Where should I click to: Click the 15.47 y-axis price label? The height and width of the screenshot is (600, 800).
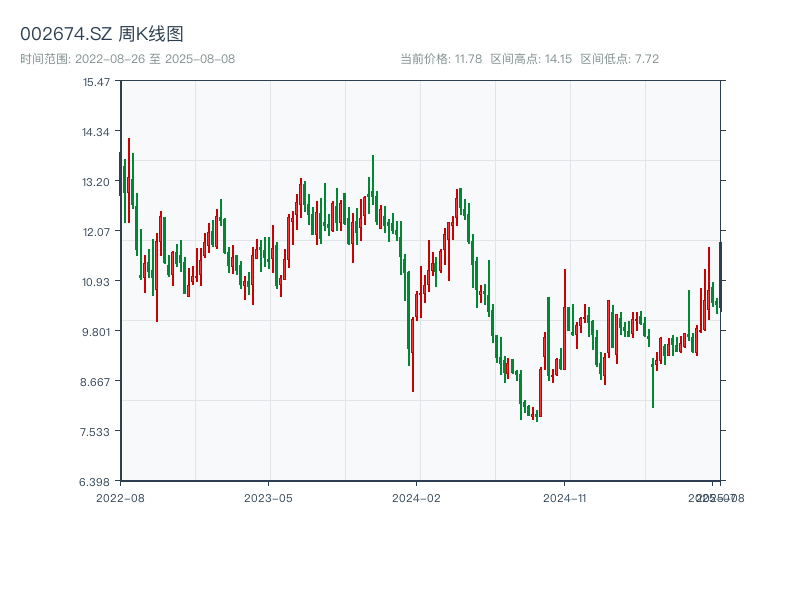(96, 81)
